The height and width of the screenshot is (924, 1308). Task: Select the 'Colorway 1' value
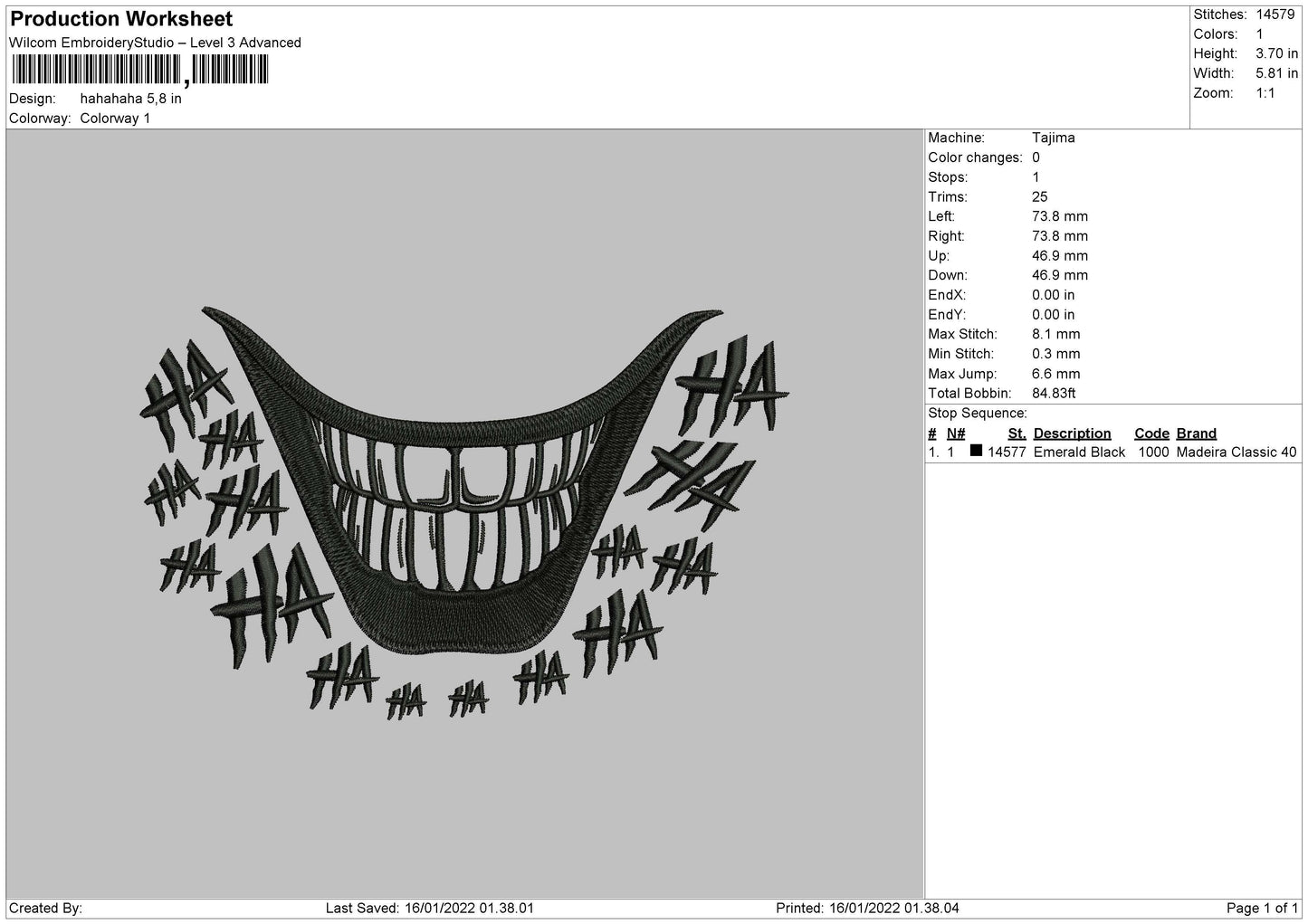tap(115, 119)
